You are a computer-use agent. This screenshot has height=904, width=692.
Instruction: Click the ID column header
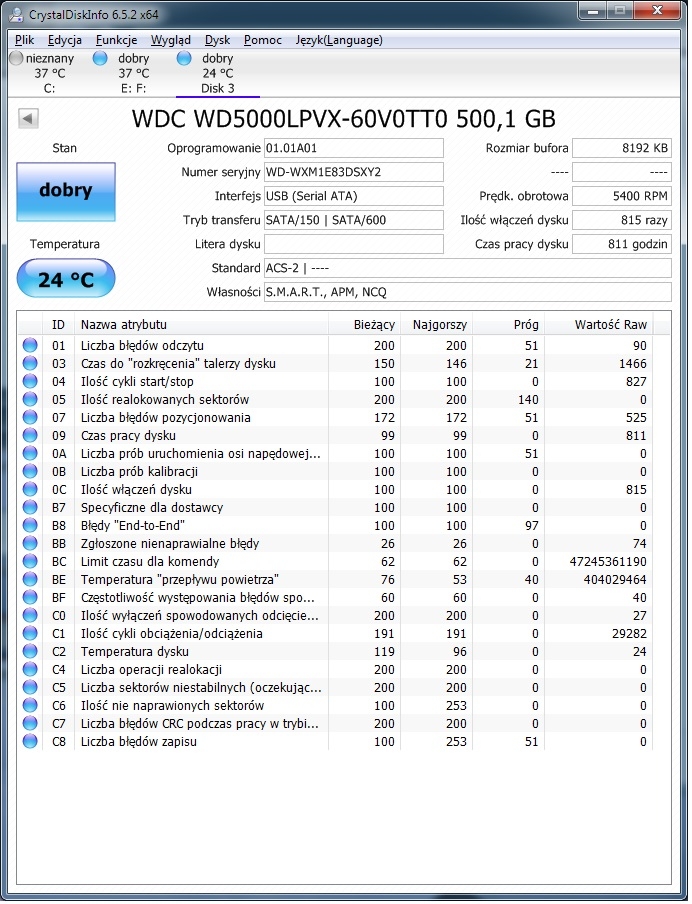(58, 325)
